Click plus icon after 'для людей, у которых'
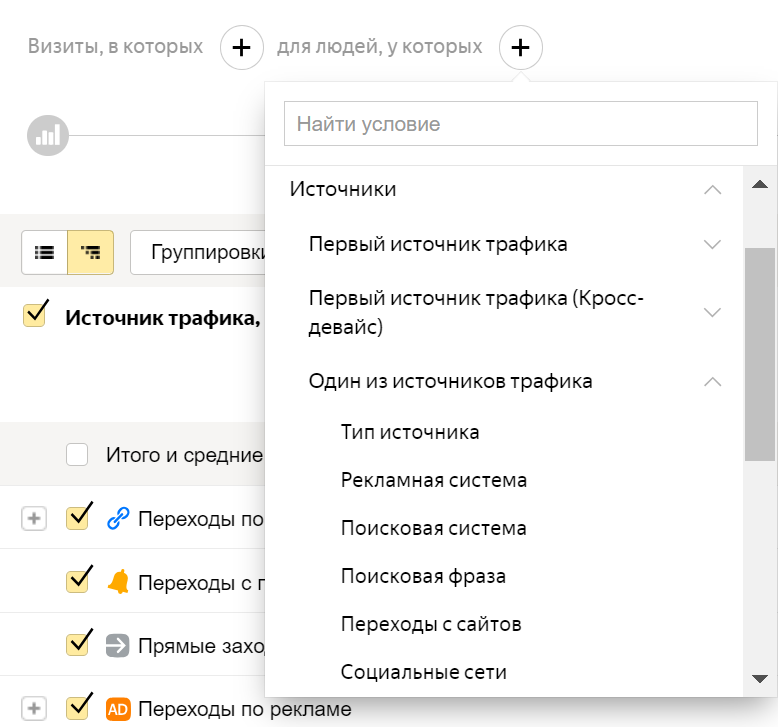 (521, 47)
